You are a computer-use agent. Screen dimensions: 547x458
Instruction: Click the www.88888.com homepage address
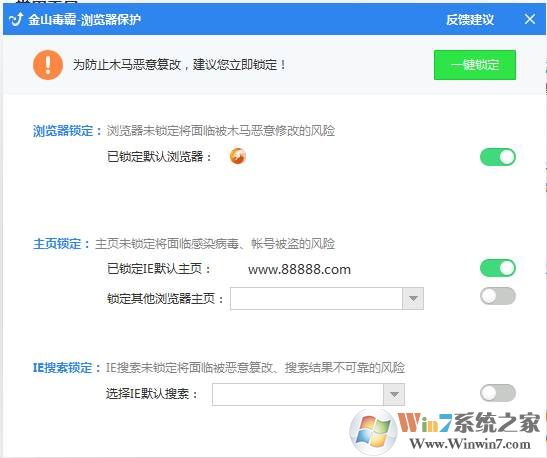[299, 269]
